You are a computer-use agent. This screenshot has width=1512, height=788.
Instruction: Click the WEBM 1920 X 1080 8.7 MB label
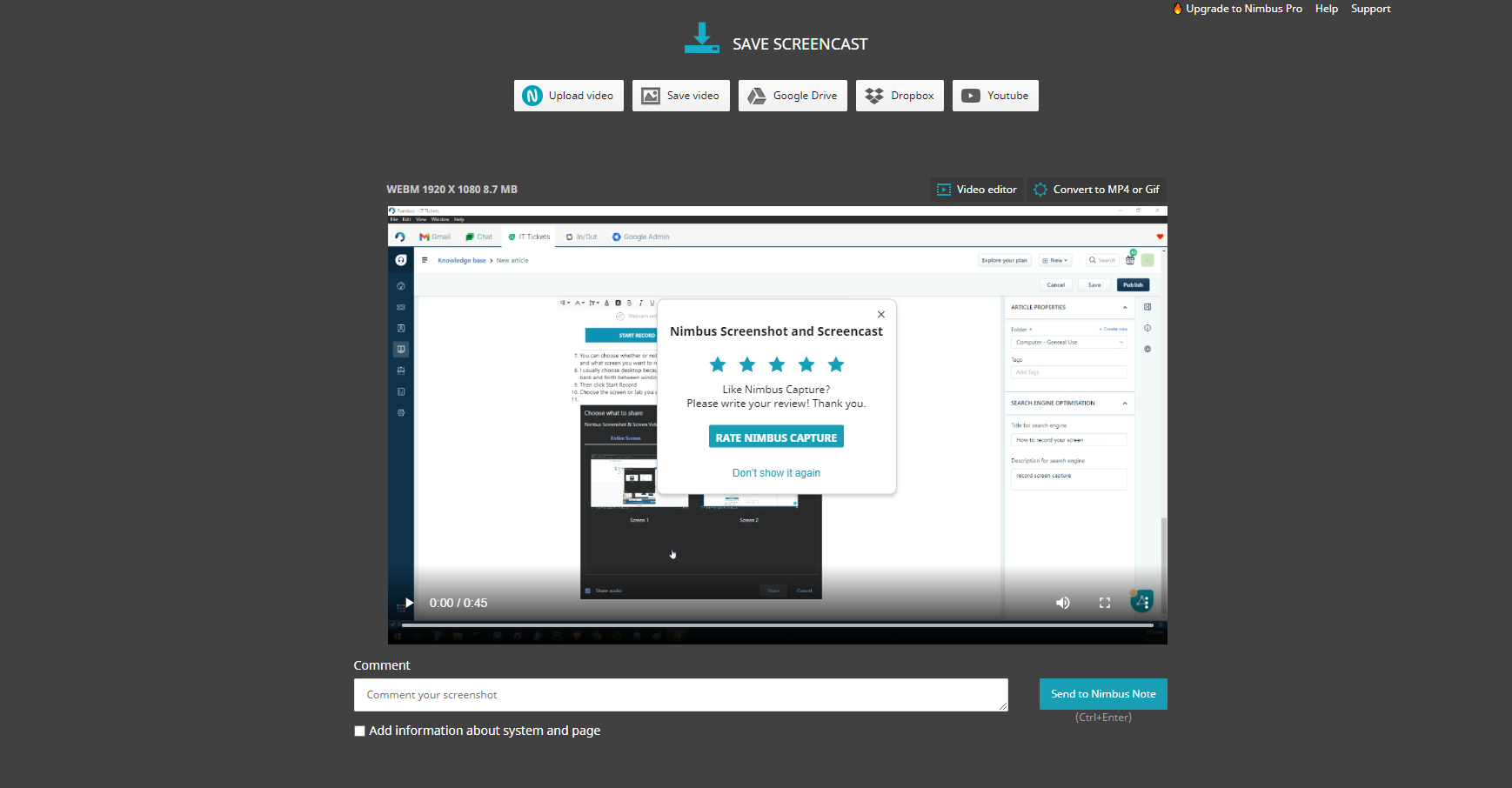[x=452, y=190]
